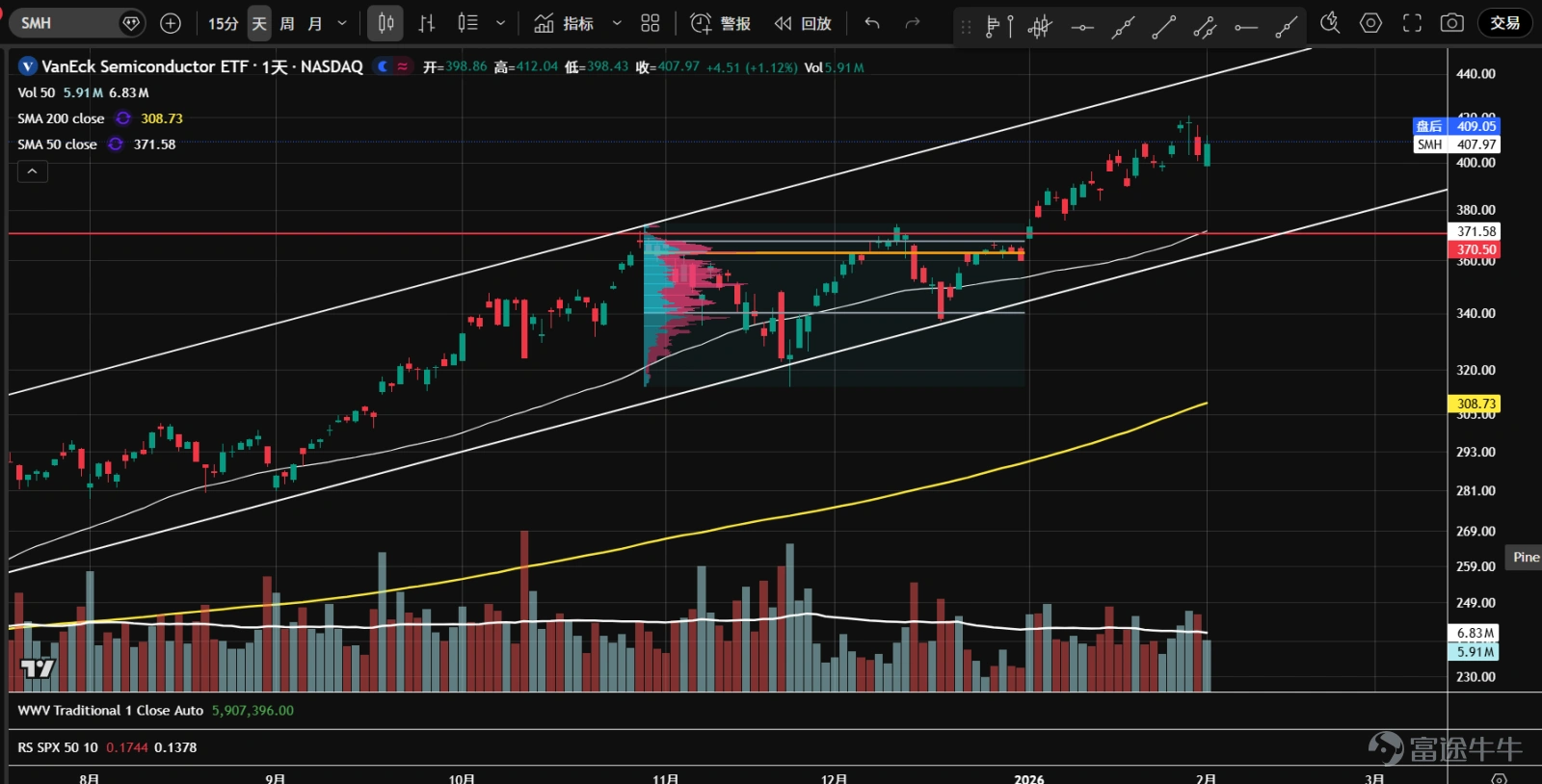The width and height of the screenshot is (1542, 784).
Task: Select the ray line drawing tool
Action: pyautogui.click(x=1287, y=26)
